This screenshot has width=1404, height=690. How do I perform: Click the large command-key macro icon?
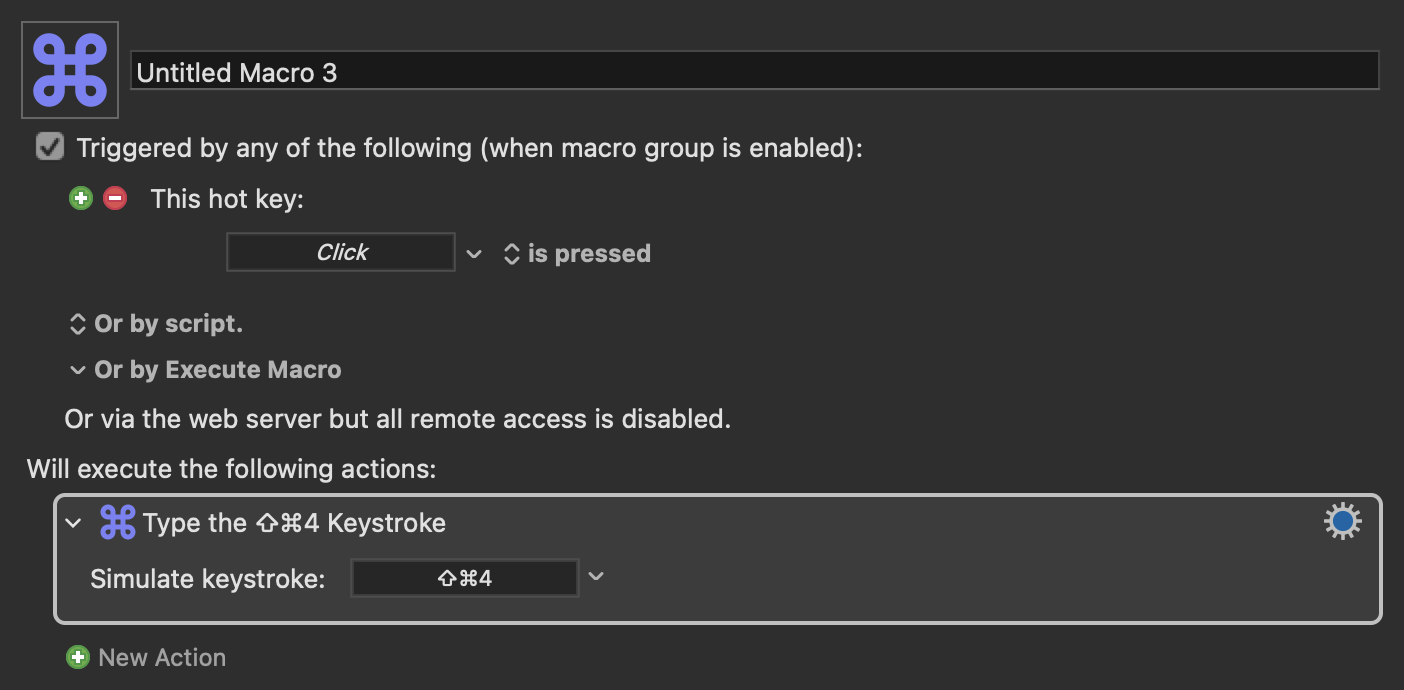(70, 70)
